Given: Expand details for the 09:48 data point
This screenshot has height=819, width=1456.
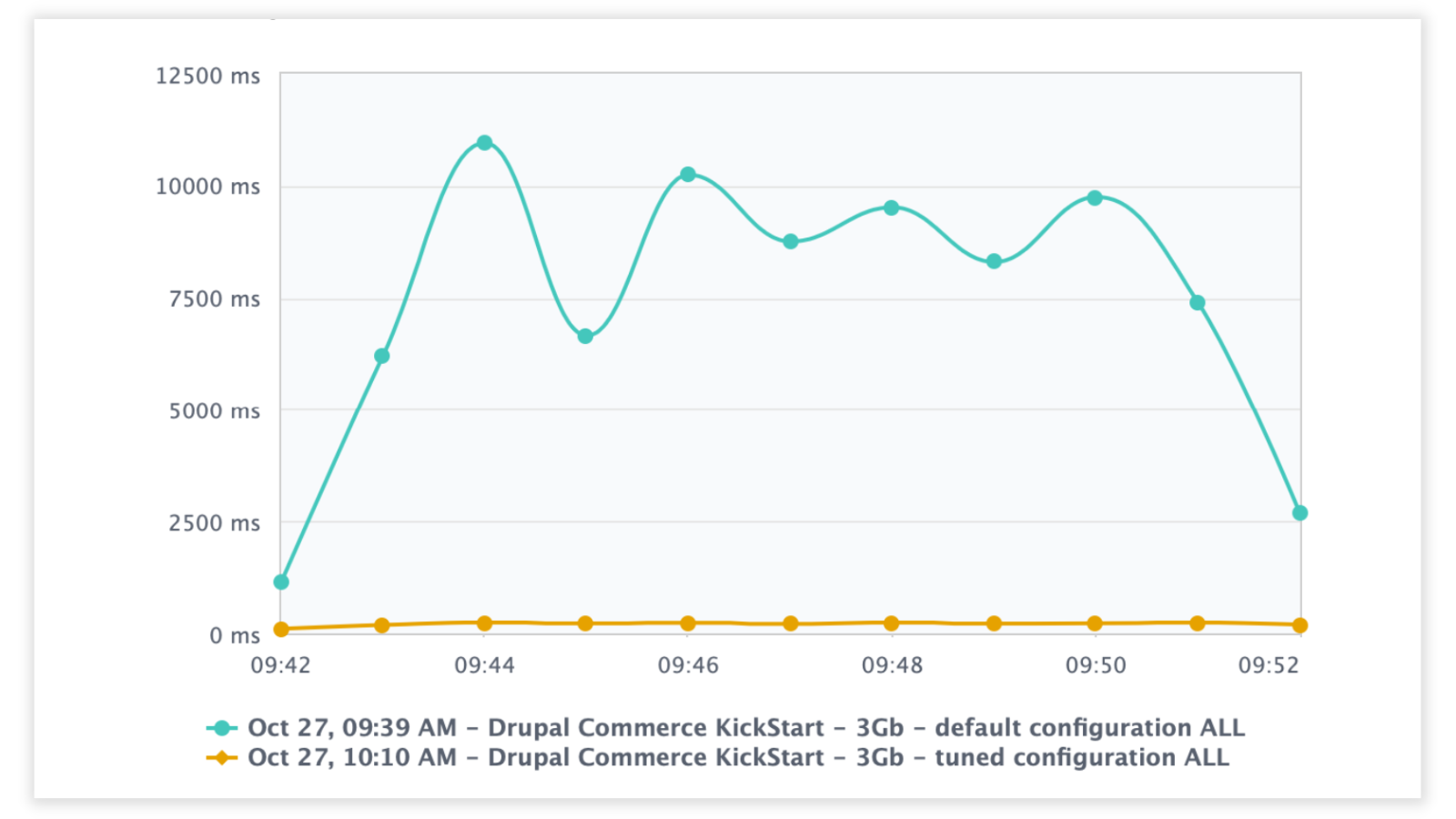Looking at the screenshot, I should click(891, 207).
